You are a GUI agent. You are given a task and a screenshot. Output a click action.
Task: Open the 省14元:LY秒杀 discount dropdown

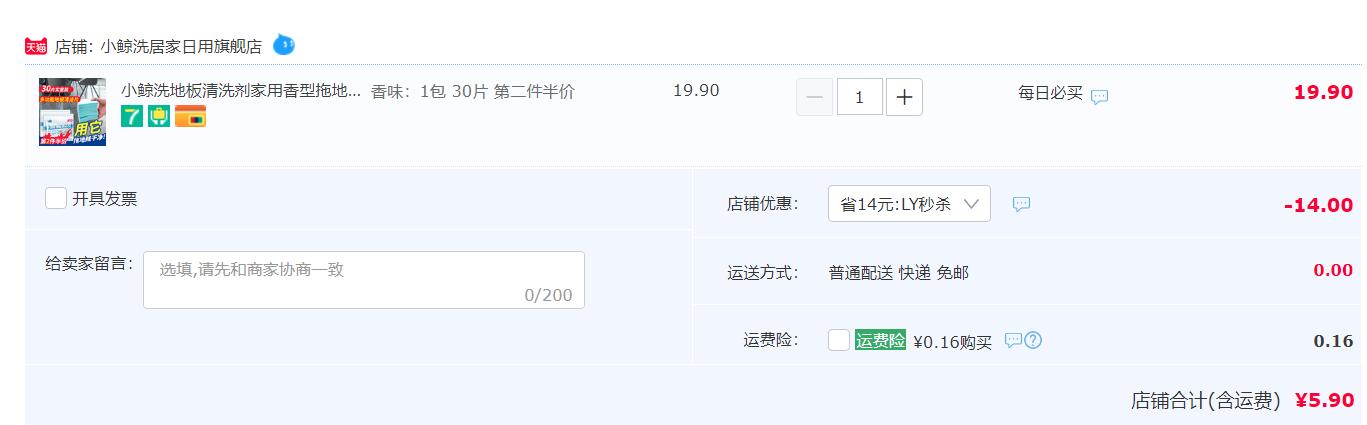click(909, 204)
